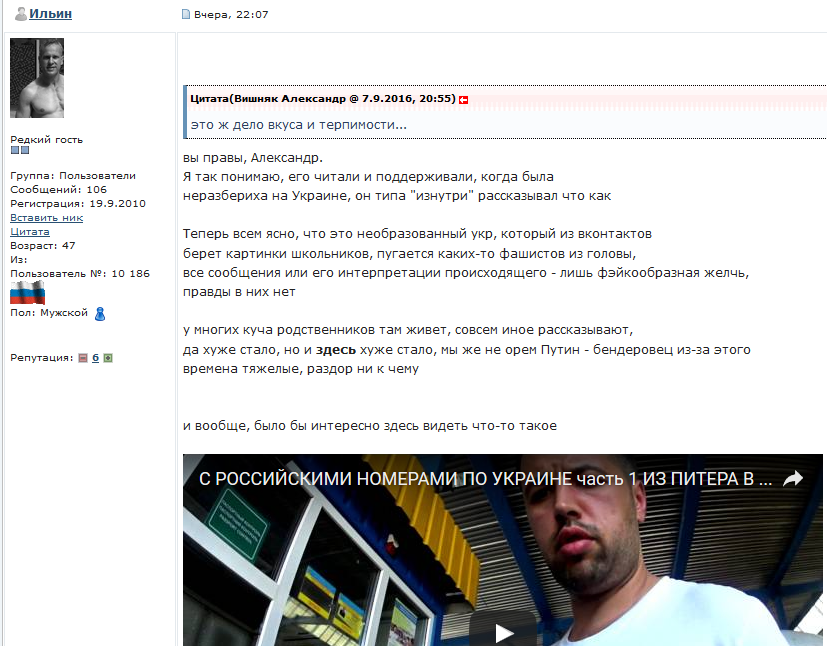This screenshot has height=646, width=827.
Task: Click the video share arrow icon
Action: point(793,479)
